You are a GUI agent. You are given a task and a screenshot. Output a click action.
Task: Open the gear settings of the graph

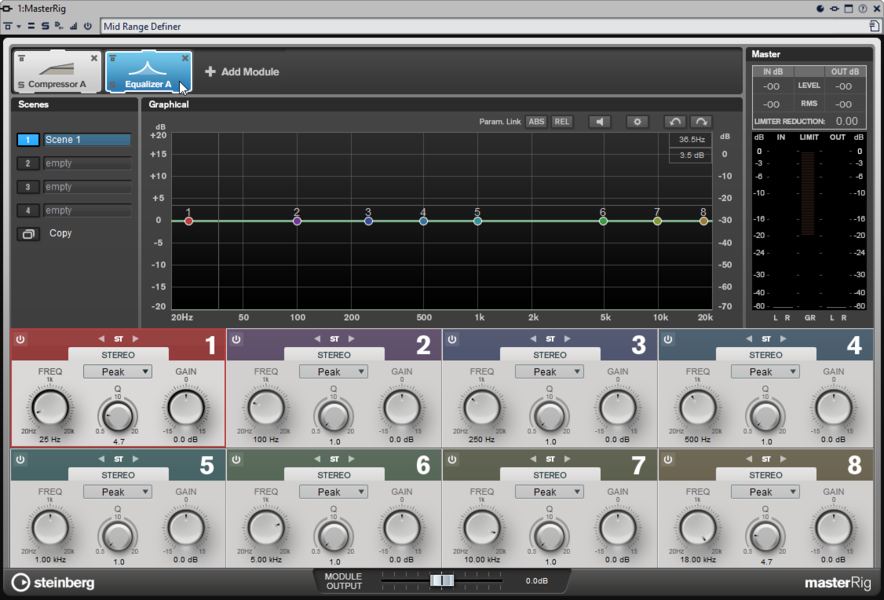coord(637,122)
